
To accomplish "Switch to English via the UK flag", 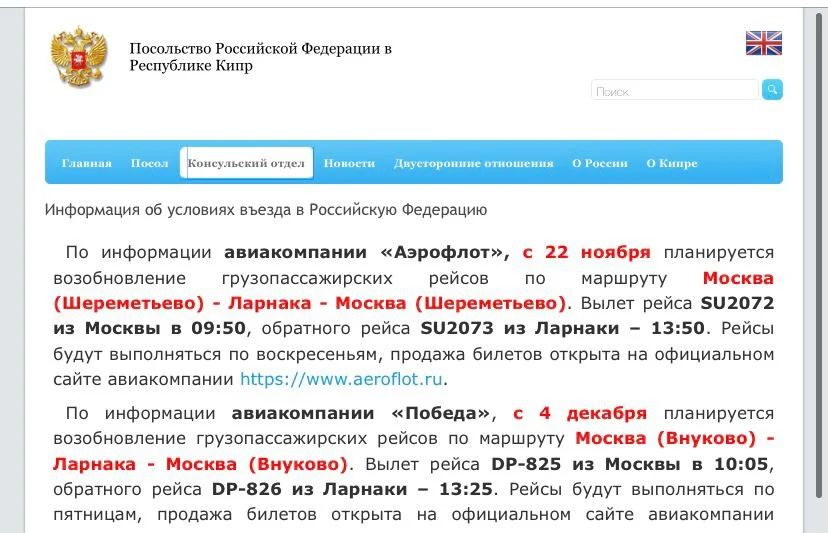I will (x=763, y=43).
